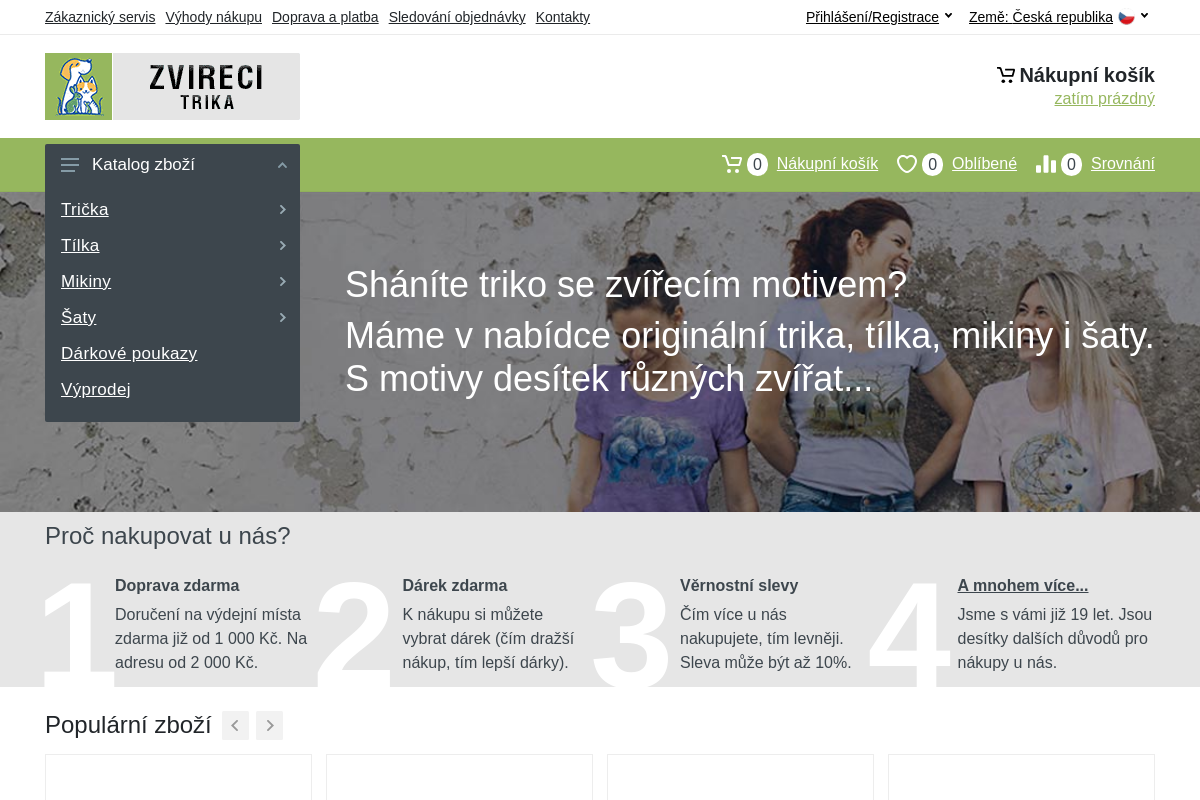This screenshot has width=1200, height=800.
Task: Click the zatím prázdný cart link
Action: pos(1104,98)
